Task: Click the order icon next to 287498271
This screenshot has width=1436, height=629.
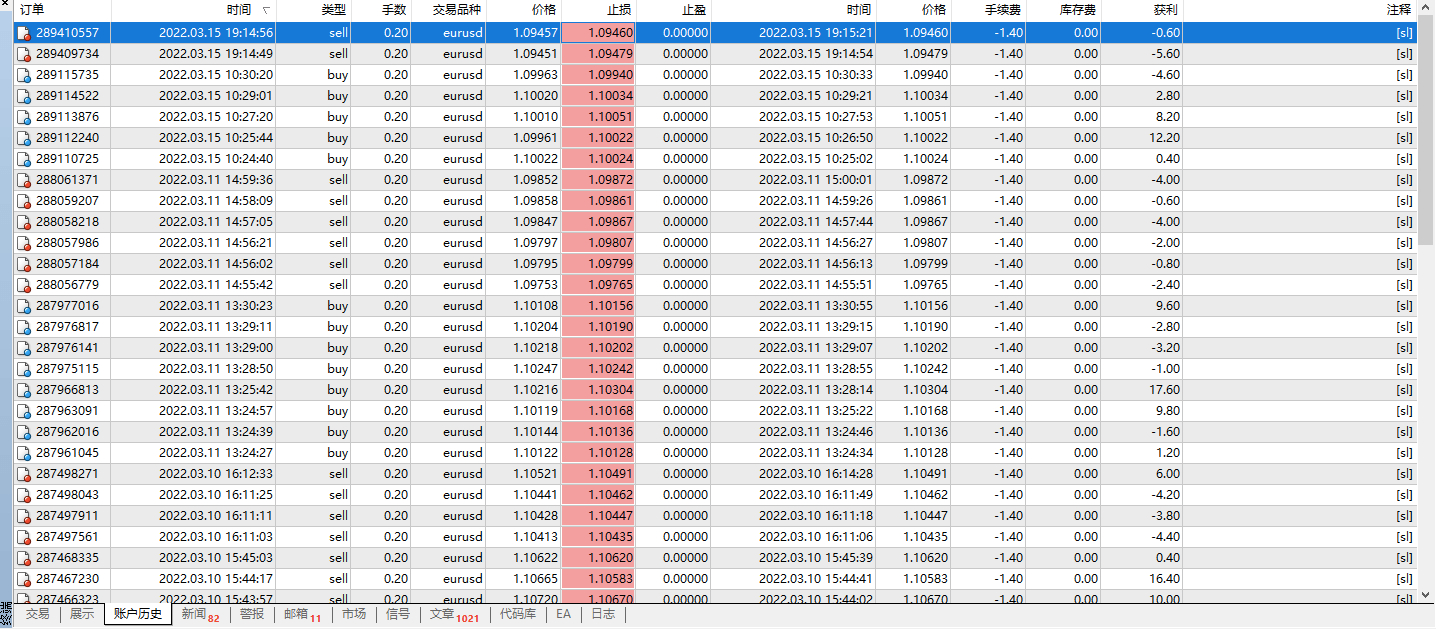Action: (23, 474)
